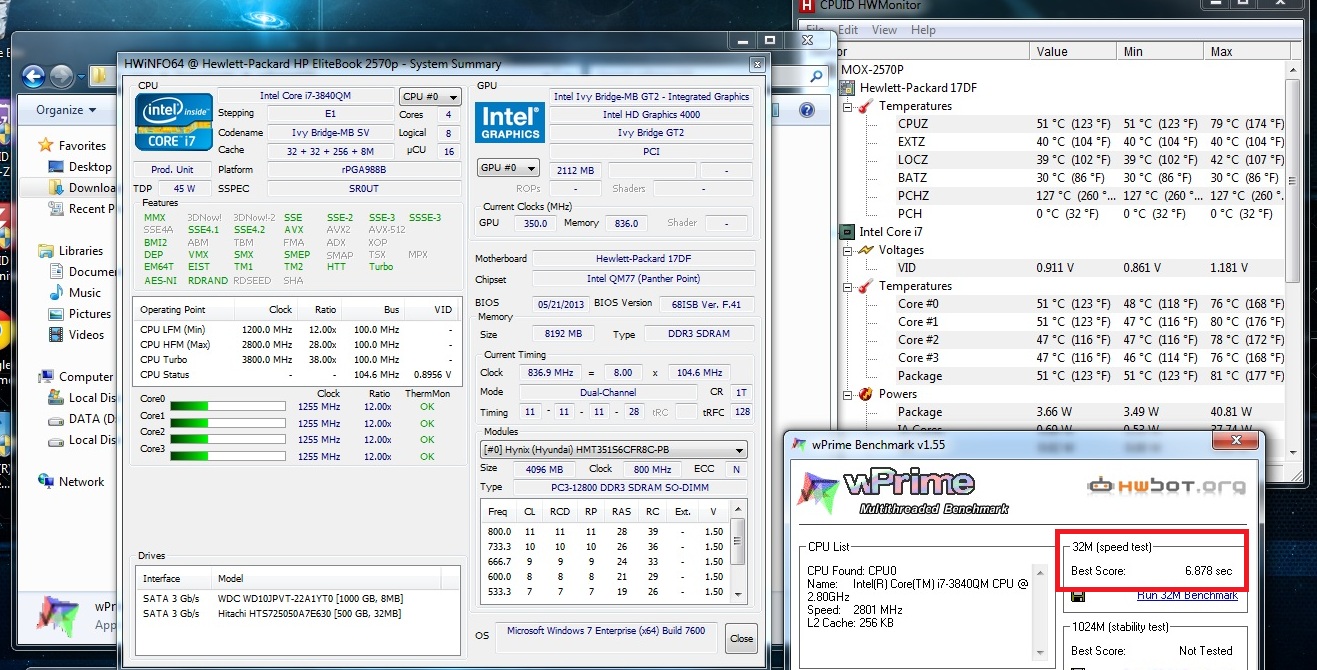
Task: Click the Voltages lightning icon in HWMonitor
Action: point(866,250)
